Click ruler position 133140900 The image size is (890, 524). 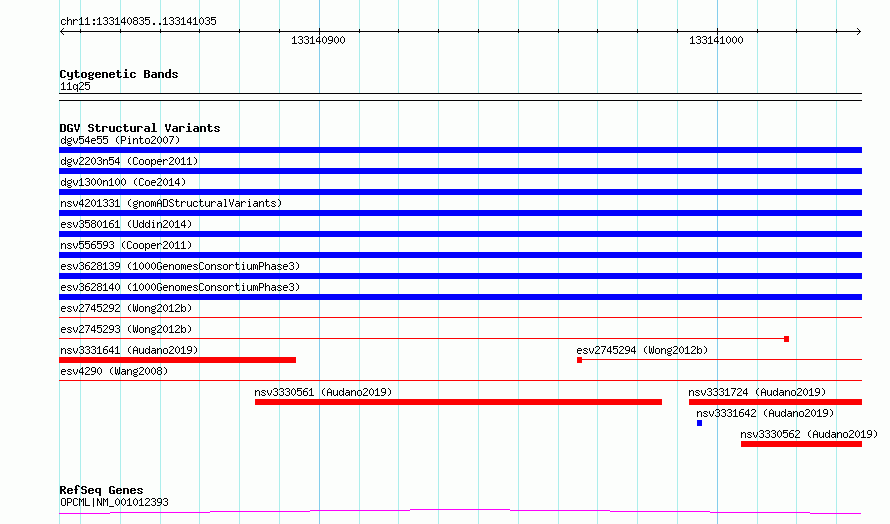pyautogui.click(x=318, y=40)
